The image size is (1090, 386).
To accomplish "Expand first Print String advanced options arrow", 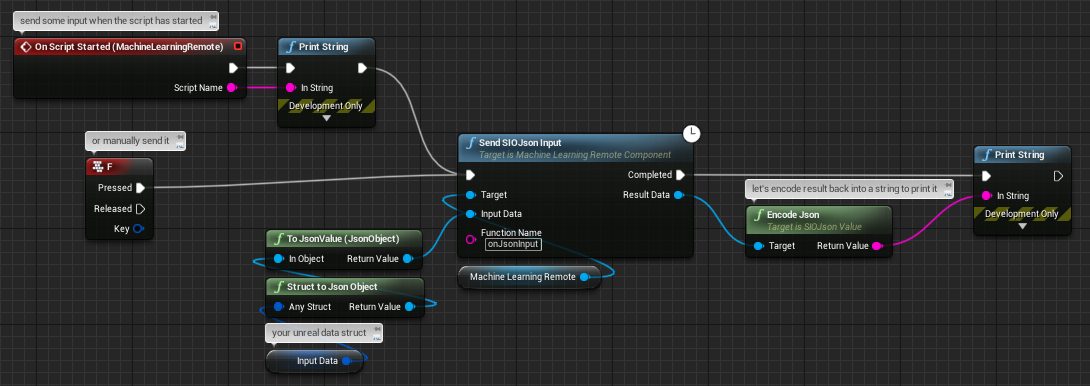I will click(x=326, y=118).
